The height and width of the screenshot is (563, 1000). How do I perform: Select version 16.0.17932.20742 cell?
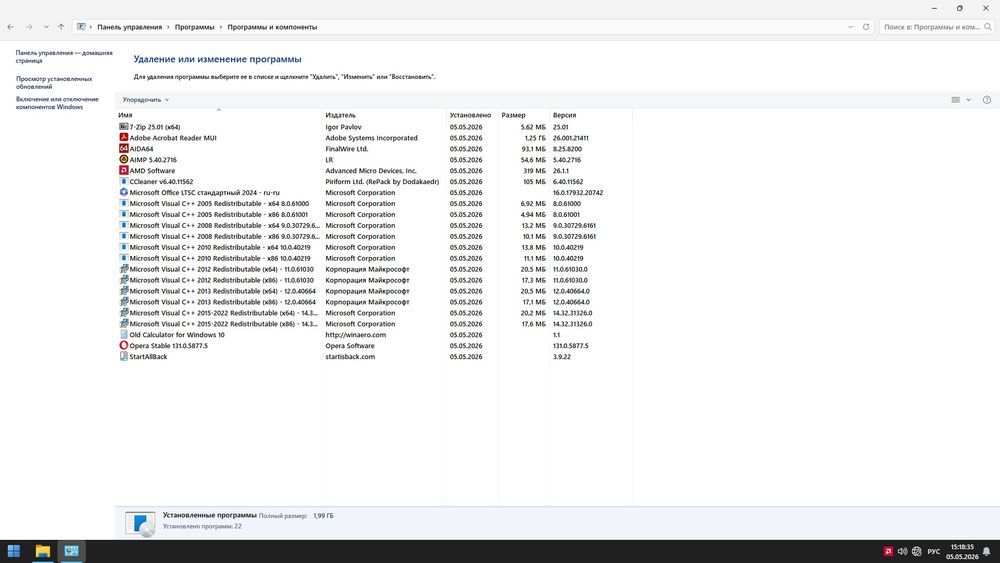tap(578, 193)
